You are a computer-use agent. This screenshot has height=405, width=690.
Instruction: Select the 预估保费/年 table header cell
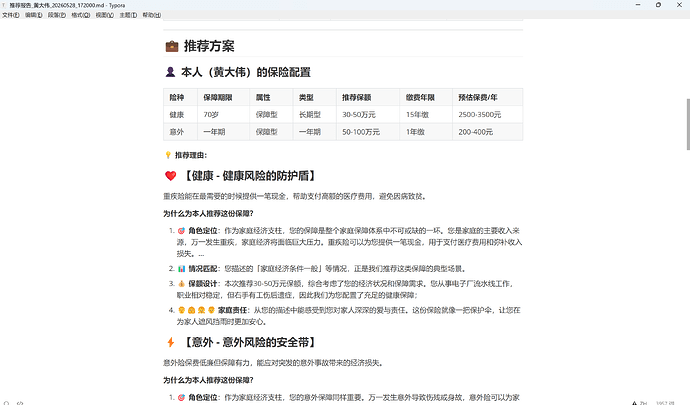coord(488,97)
